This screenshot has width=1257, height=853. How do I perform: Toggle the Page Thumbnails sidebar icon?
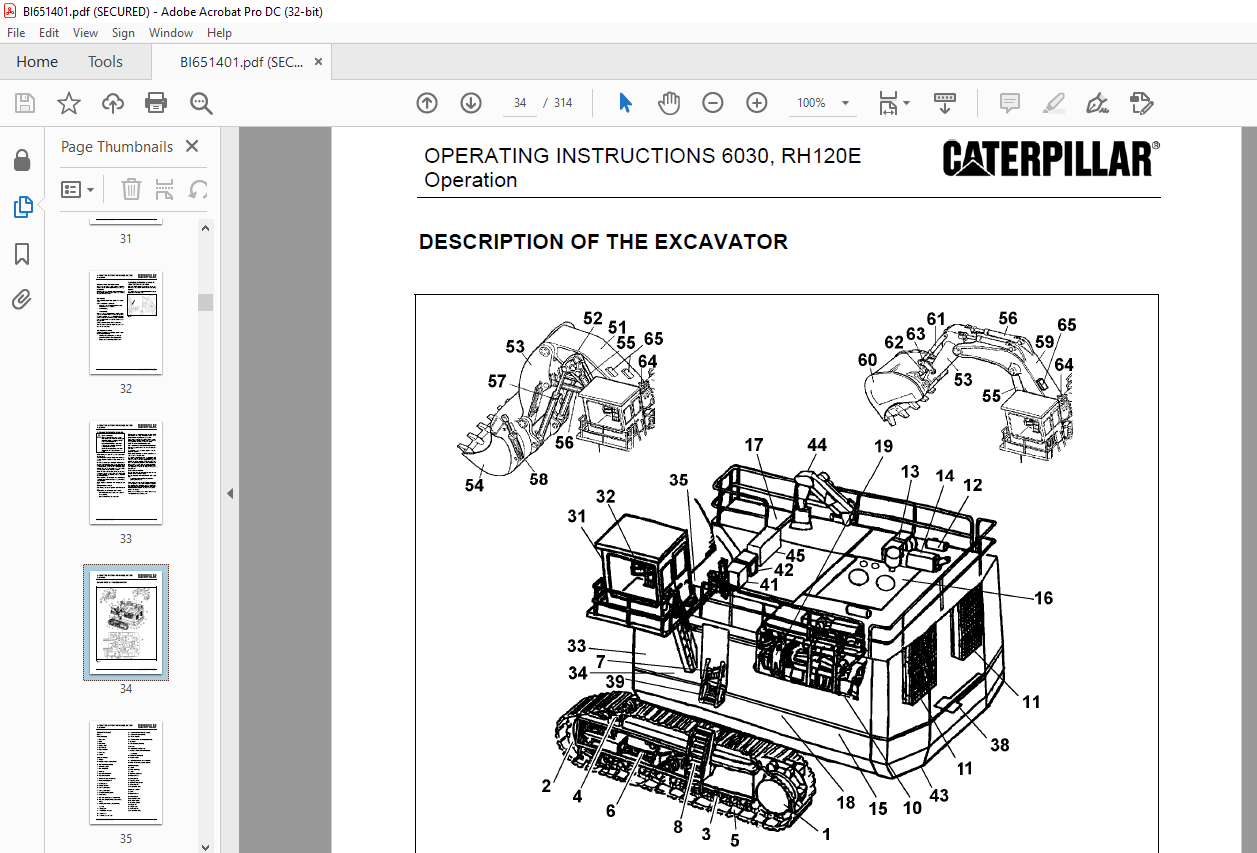point(23,208)
